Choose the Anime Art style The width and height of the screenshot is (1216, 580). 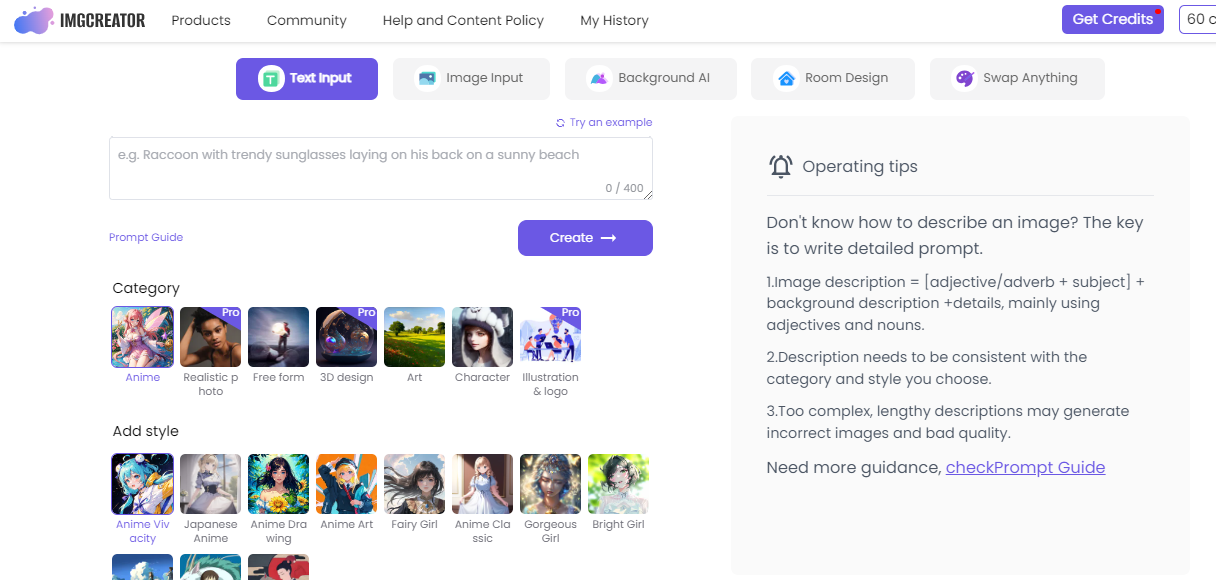pyautogui.click(x=347, y=484)
